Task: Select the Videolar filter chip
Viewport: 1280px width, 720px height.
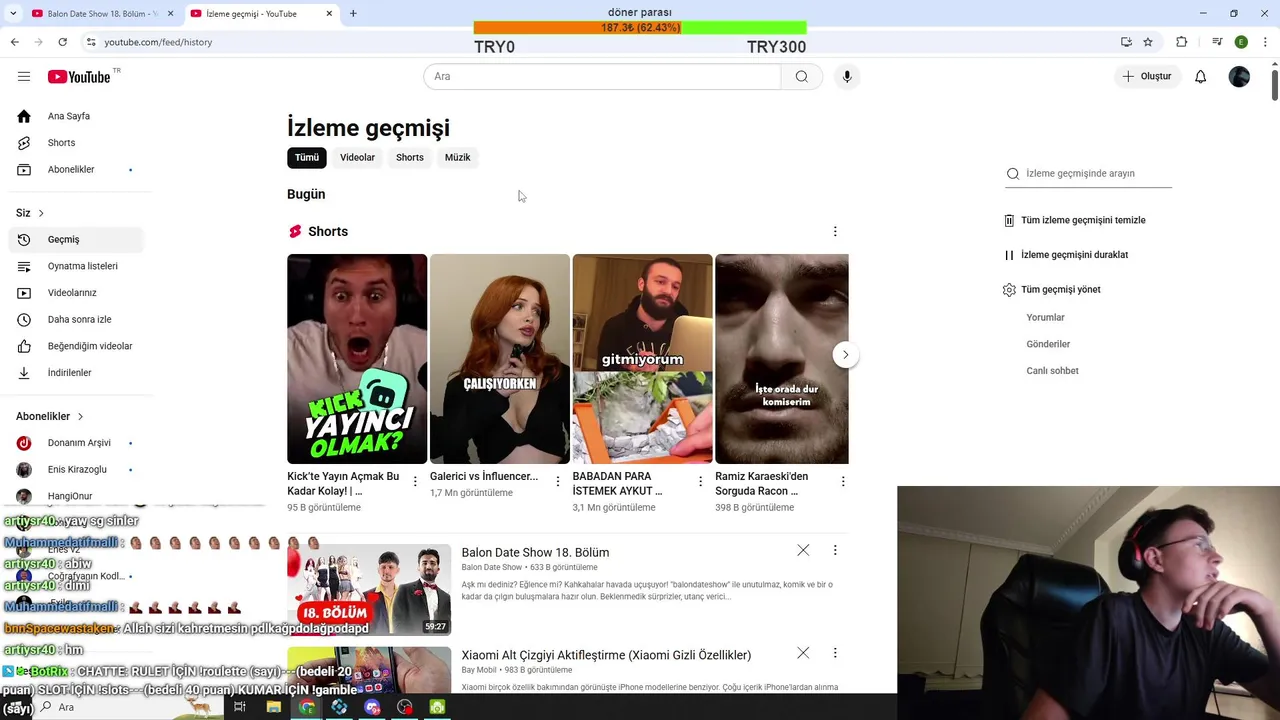Action: [x=357, y=158]
